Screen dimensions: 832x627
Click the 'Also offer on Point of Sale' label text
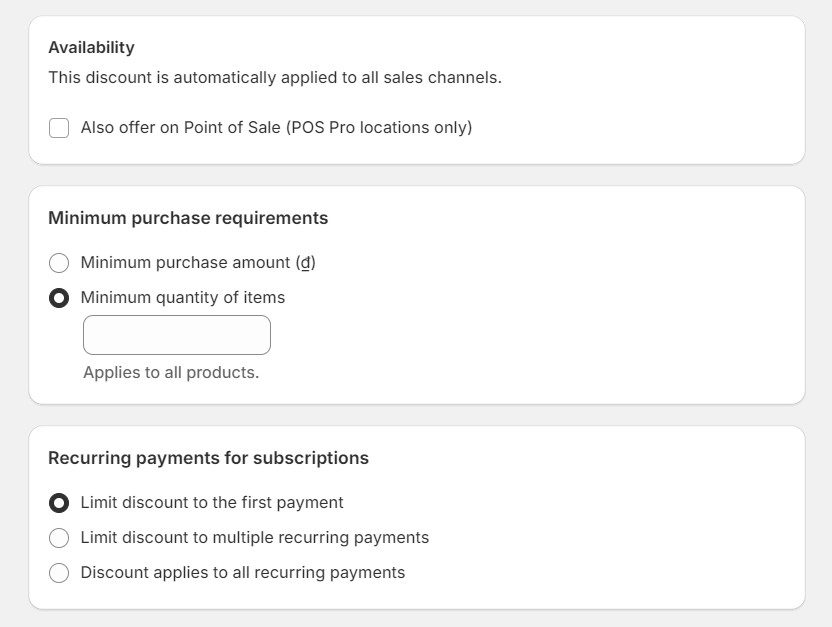[180, 128]
